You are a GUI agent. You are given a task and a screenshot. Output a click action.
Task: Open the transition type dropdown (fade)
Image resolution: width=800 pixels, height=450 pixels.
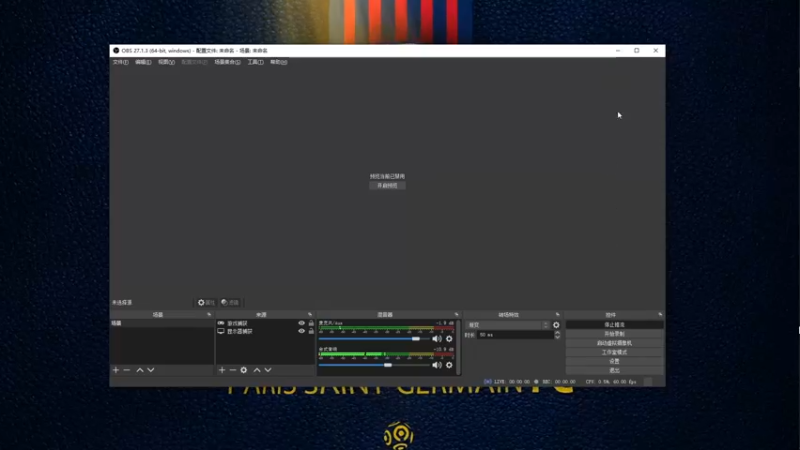point(508,325)
